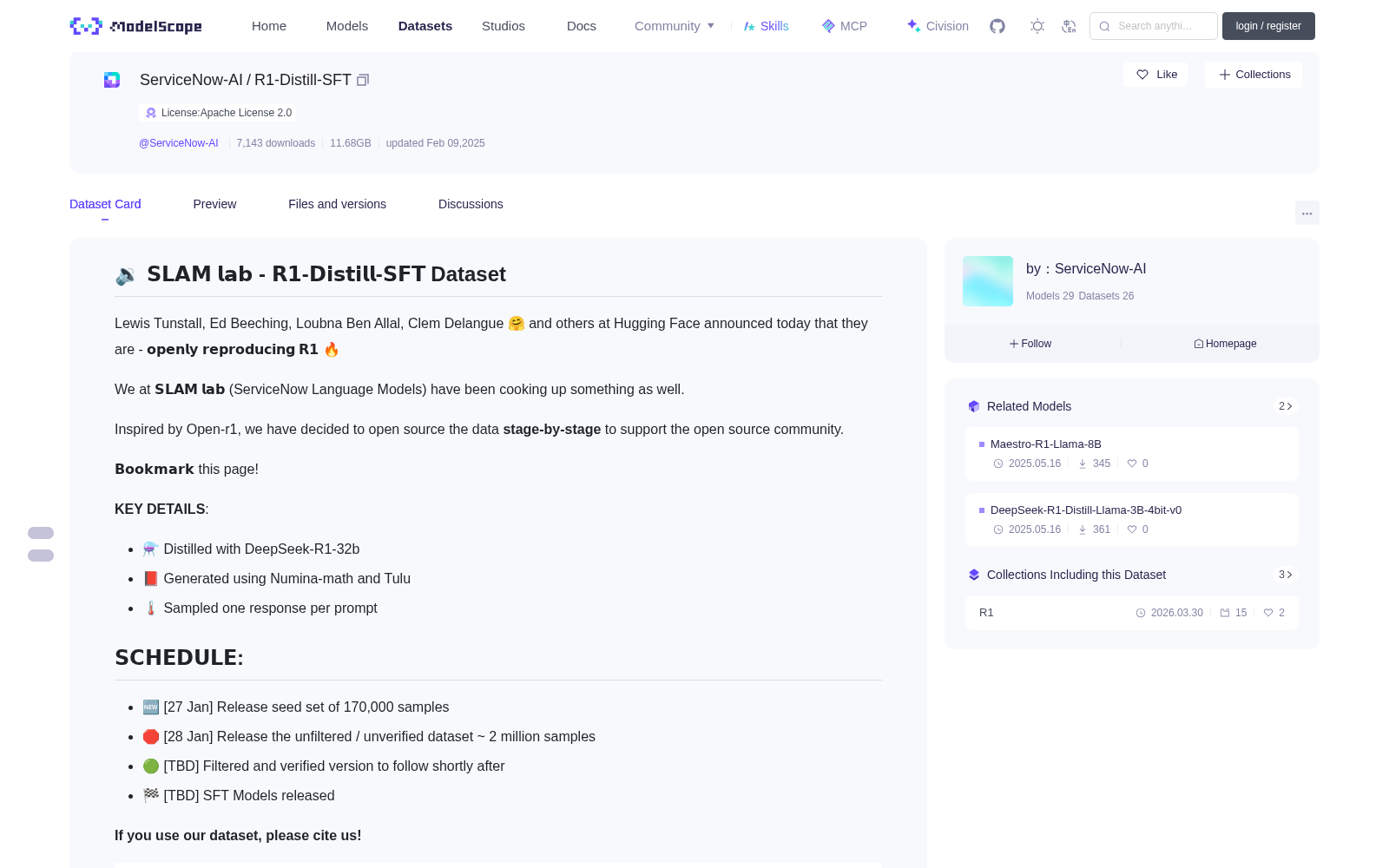Expand Collections Including this Dataset count arrow

click(1286, 575)
